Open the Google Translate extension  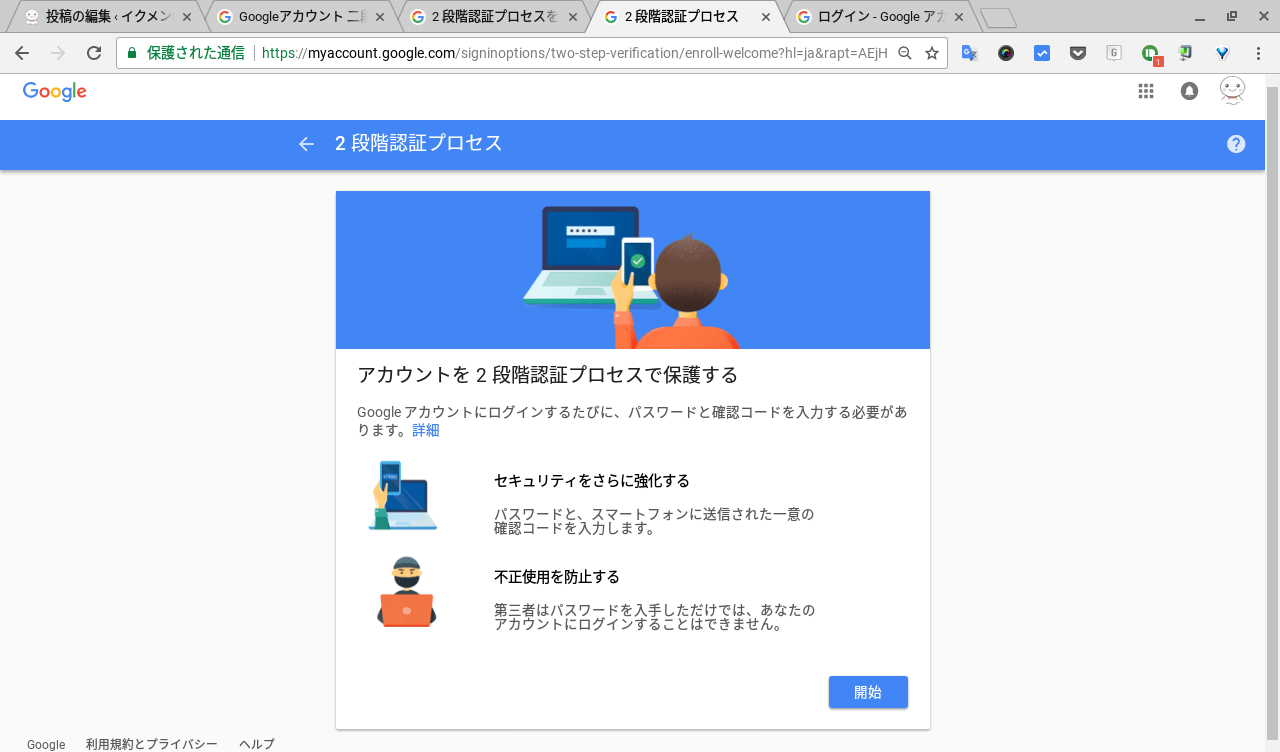coord(969,53)
